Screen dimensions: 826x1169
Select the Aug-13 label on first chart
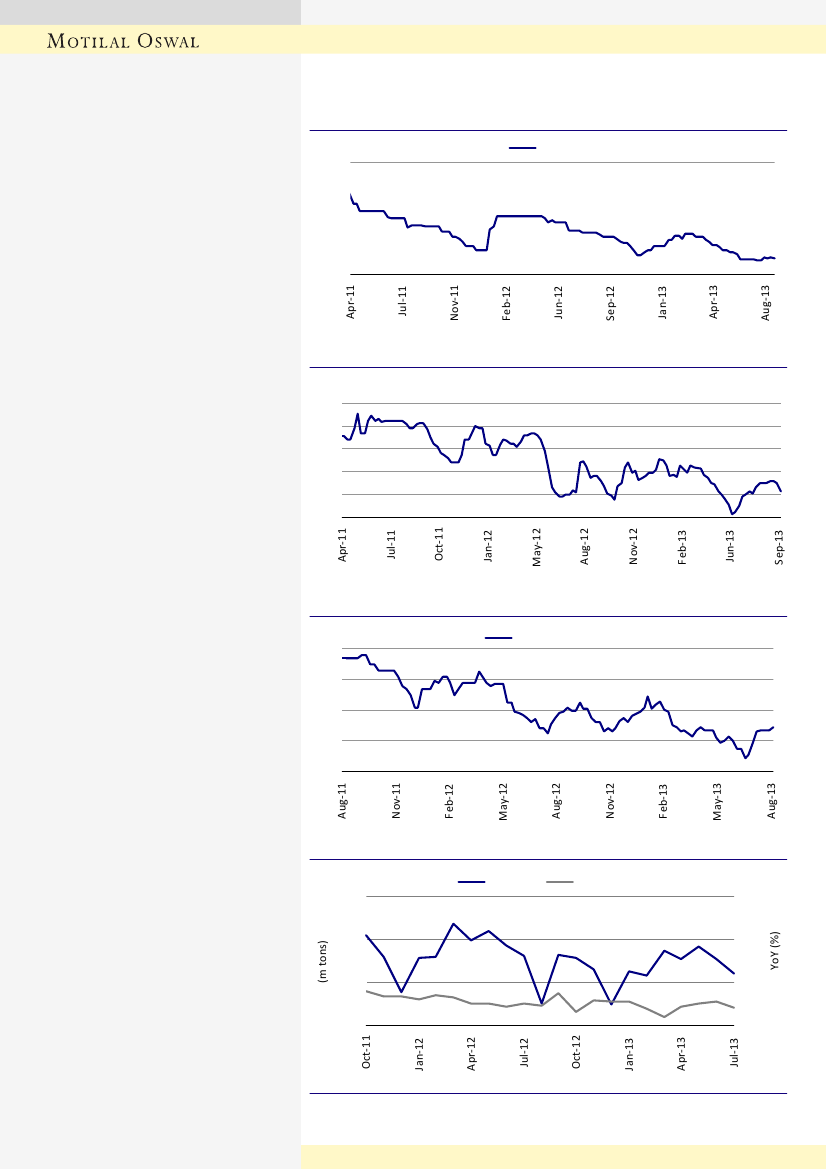(767, 303)
